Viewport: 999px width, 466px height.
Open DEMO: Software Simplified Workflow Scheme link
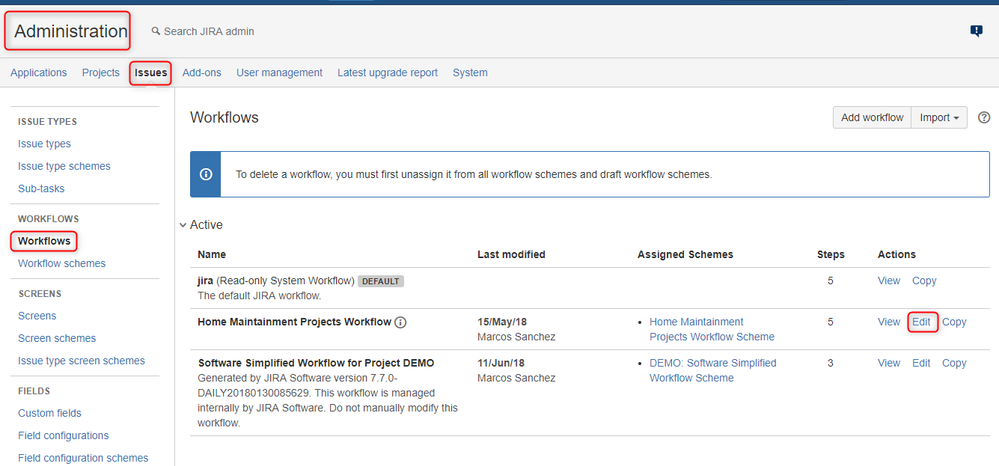click(x=713, y=370)
